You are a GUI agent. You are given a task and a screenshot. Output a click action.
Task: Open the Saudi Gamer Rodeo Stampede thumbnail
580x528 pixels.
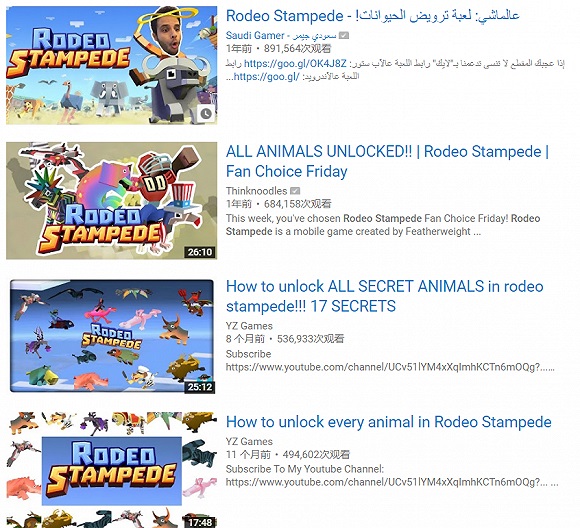point(111,65)
